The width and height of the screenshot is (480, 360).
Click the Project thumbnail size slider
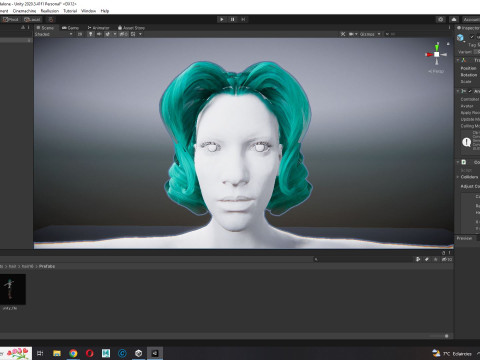click(x=438, y=336)
